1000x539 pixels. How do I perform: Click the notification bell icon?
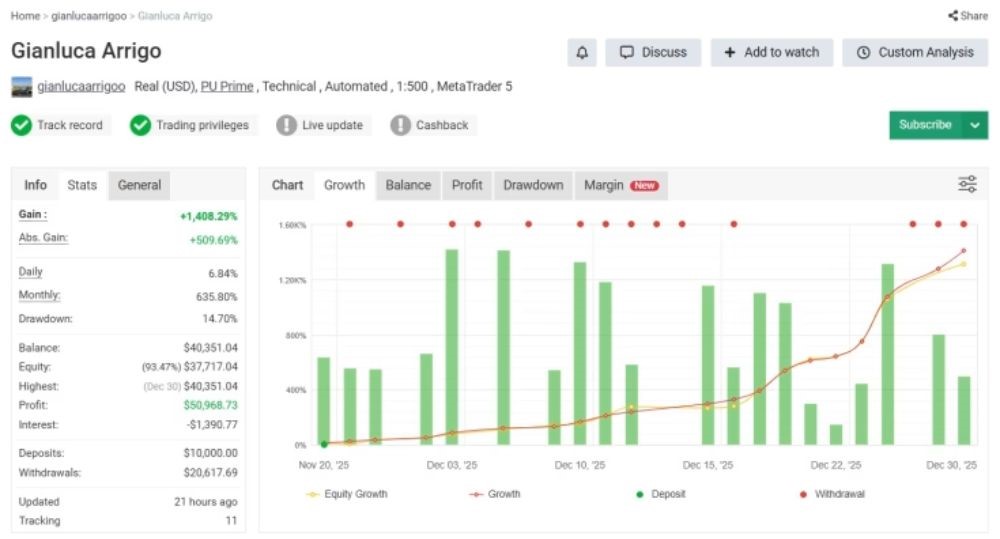click(x=582, y=52)
